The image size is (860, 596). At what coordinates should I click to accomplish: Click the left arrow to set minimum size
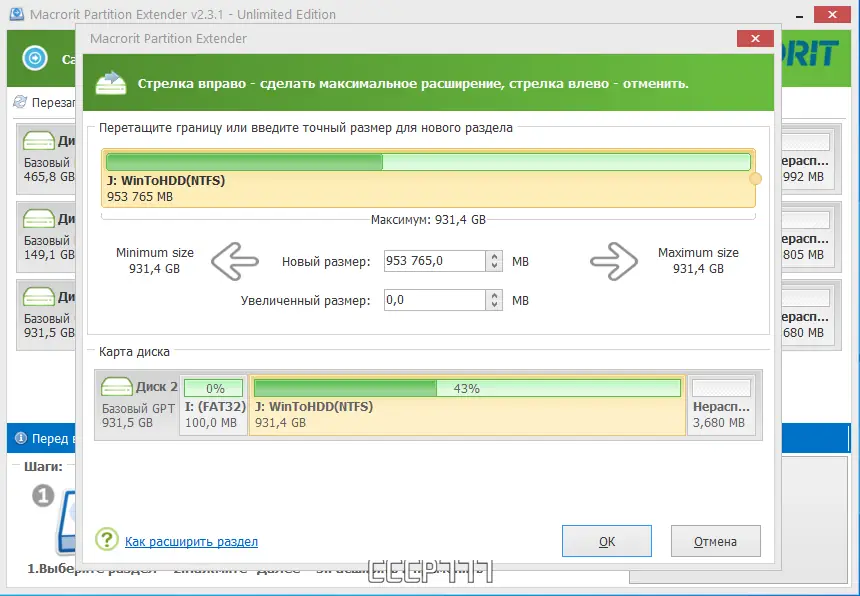235,261
